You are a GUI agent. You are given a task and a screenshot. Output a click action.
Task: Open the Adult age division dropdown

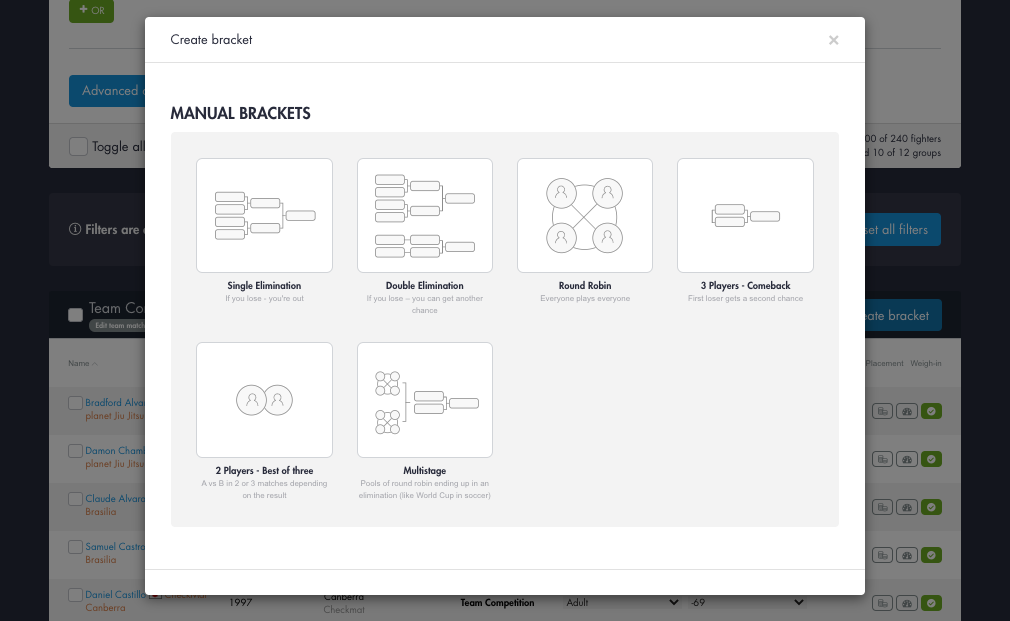point(672,602)
